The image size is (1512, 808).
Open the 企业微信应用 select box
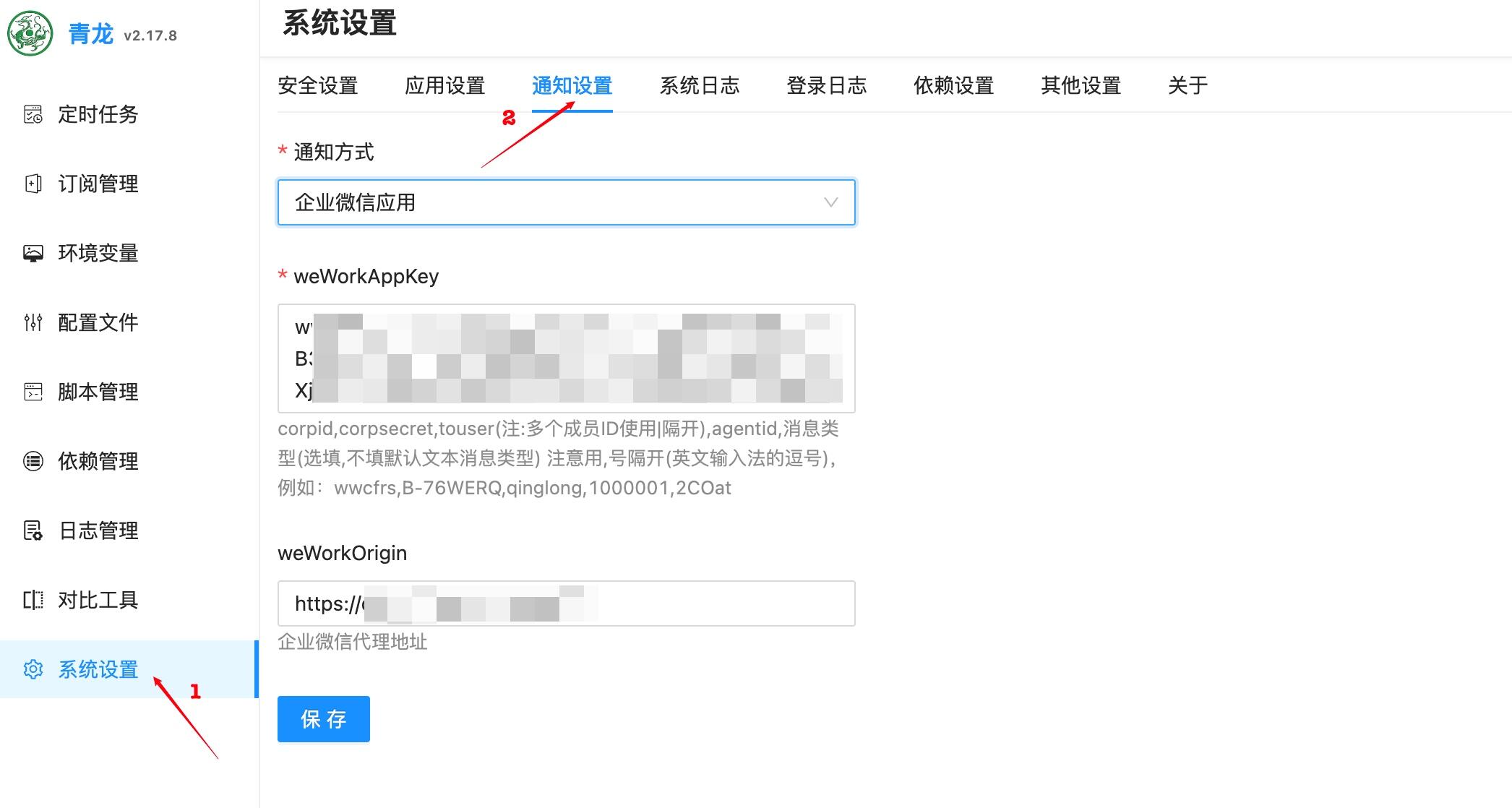pyautogui.click(x=567, y=202)
